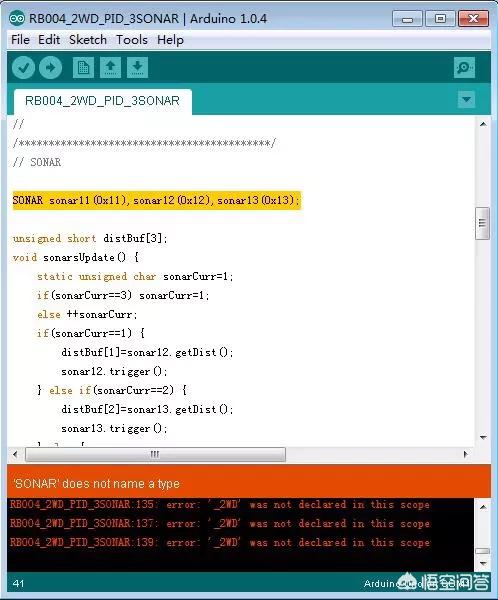Screen dimensions: 498x600
Task: Click the 'if(sonarCurr==3) sonarCurr=1;' line
Action: (x=123, y=295)
